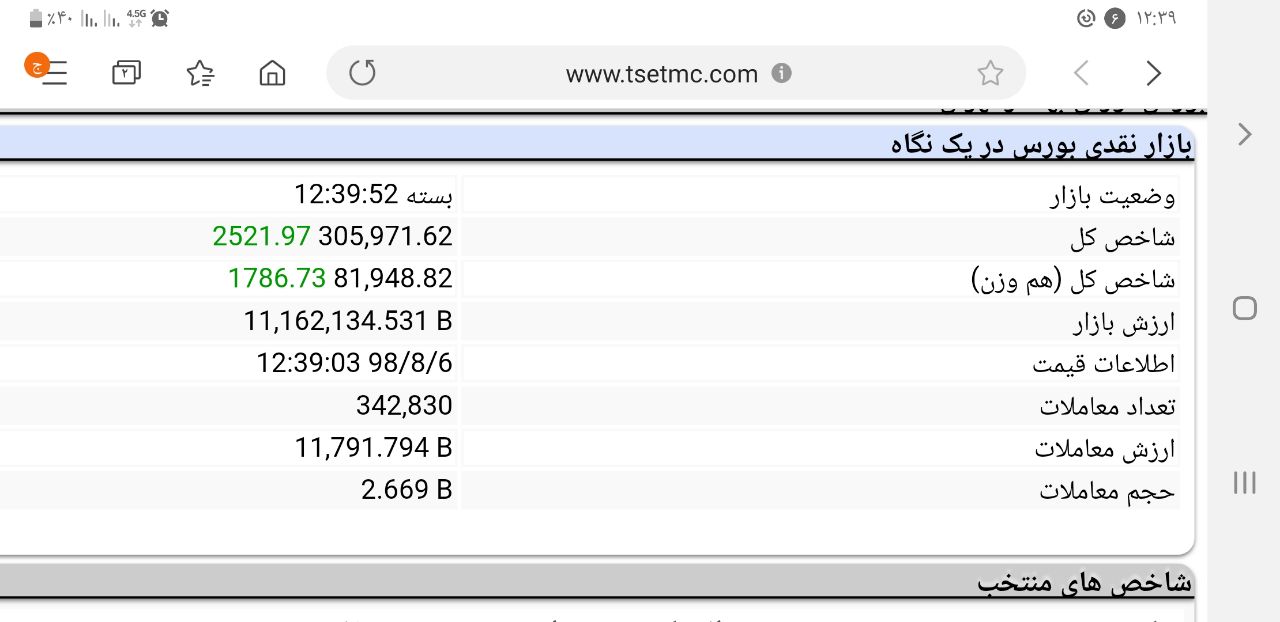Screen dimensions: 1280x622
Task: Go back with the left arrow
Action: (x=1081, y=73)
